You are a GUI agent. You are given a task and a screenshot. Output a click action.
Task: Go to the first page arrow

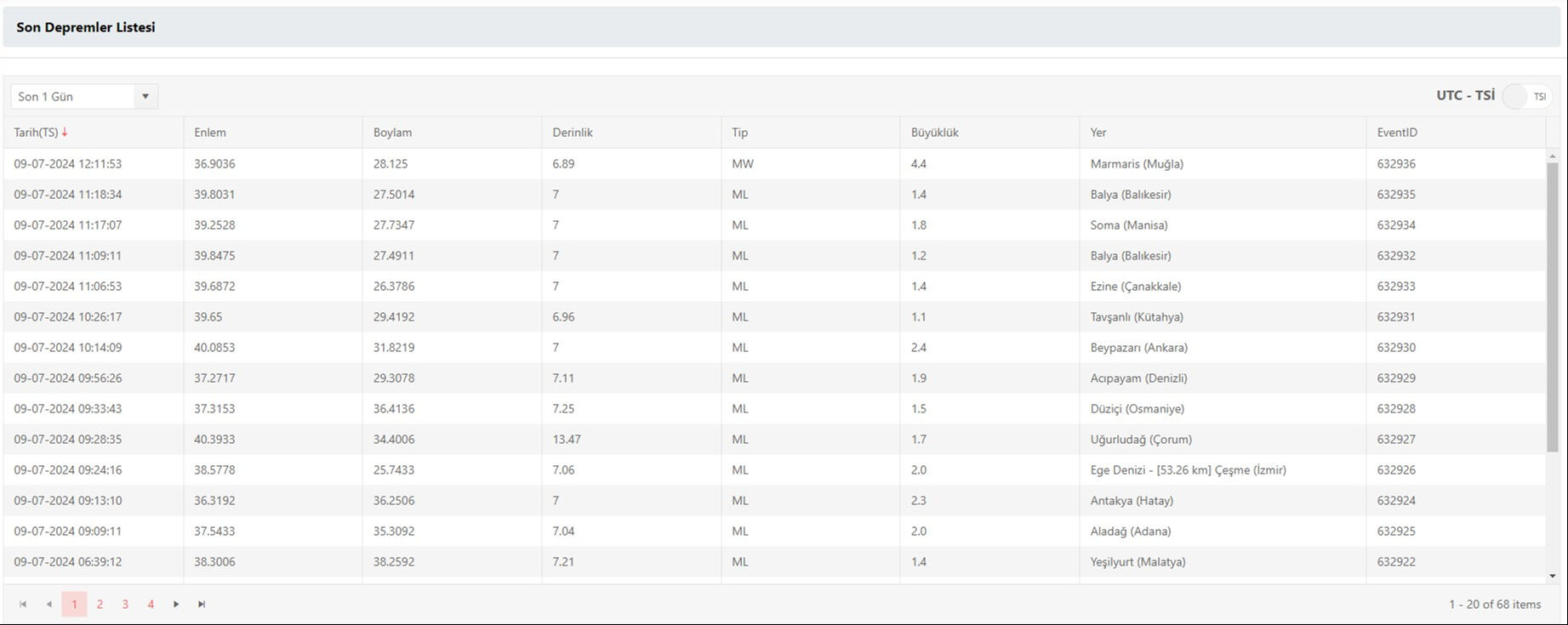click(x=23, y=604)
